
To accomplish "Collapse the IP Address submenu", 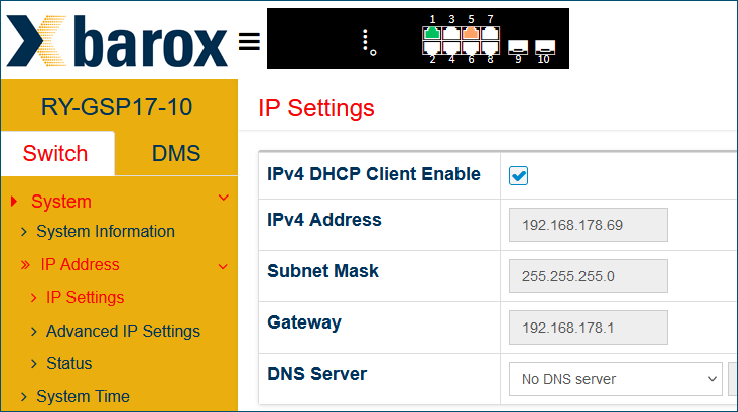I will coord(223,266).
